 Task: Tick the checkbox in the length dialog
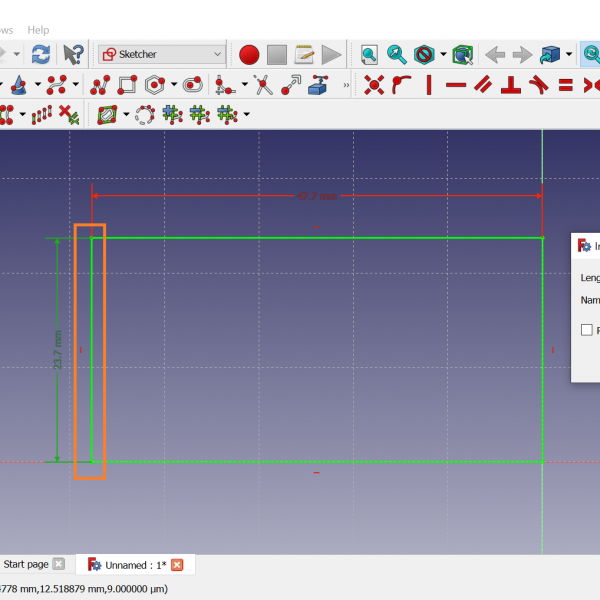pos(587,330)
